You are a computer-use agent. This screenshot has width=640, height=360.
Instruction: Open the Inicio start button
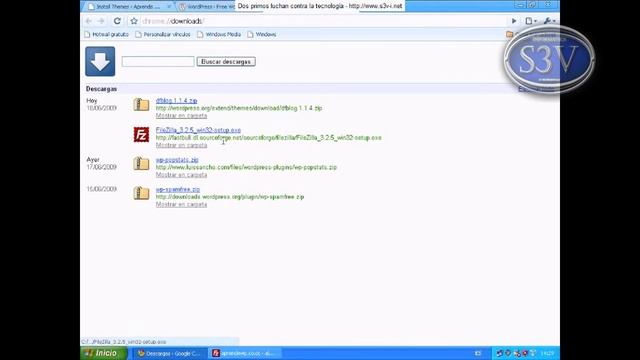pyautogui.click(x=104, y=353)
